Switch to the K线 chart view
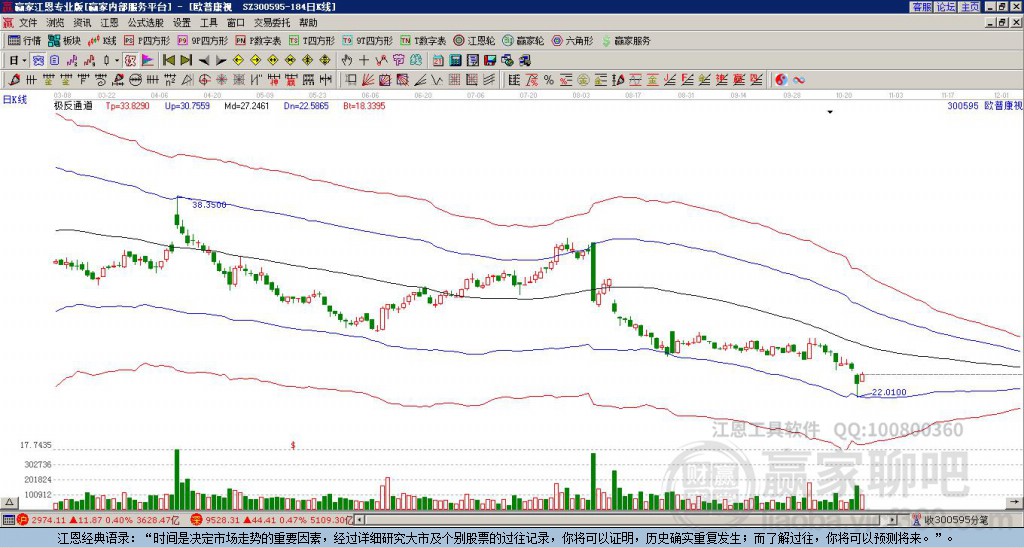 tap(101, 40)
